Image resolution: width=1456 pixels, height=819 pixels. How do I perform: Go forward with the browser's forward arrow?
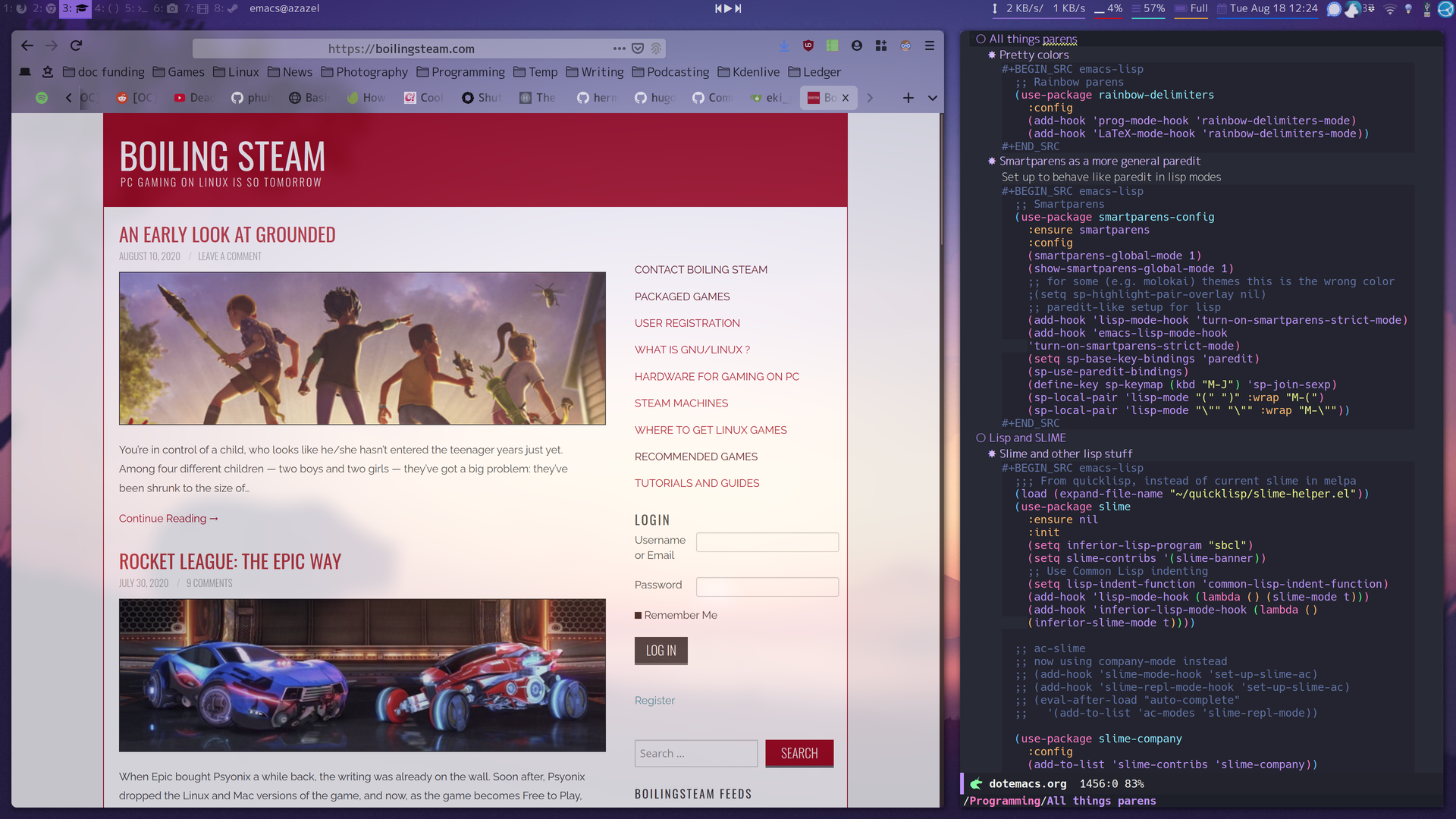coord(52,45)
